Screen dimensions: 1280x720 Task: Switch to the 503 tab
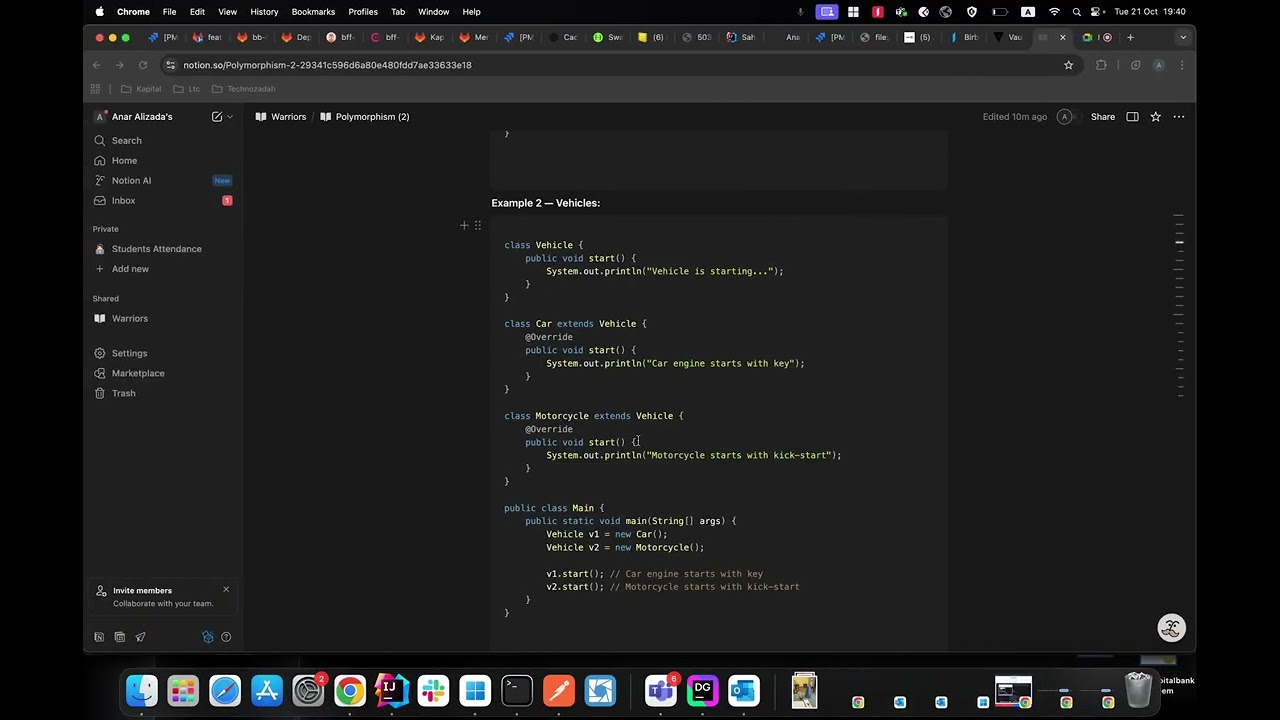(697, 37)
